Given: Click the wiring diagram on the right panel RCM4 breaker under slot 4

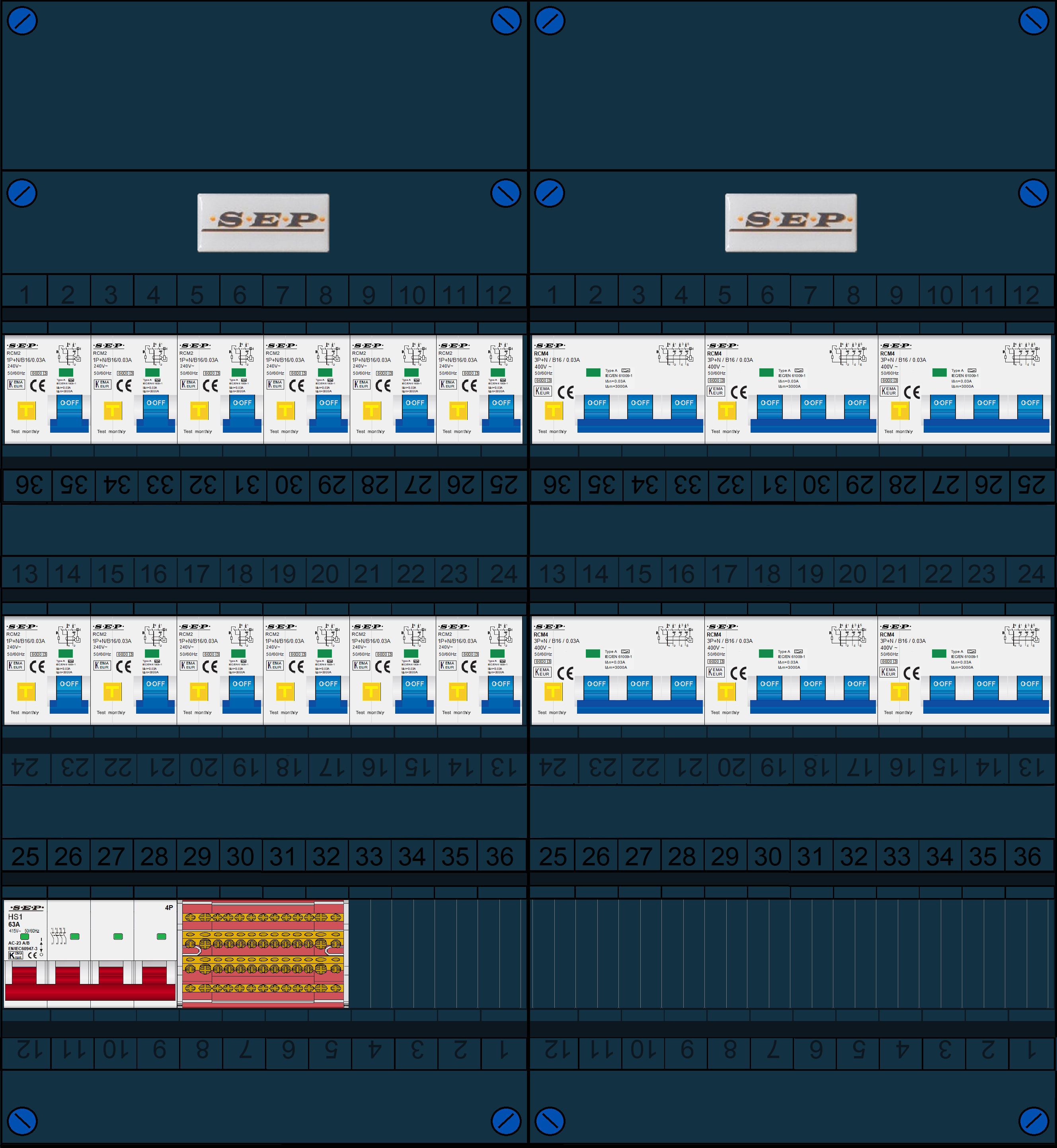Looking at the screenshot, I should (x=675, y=354).
